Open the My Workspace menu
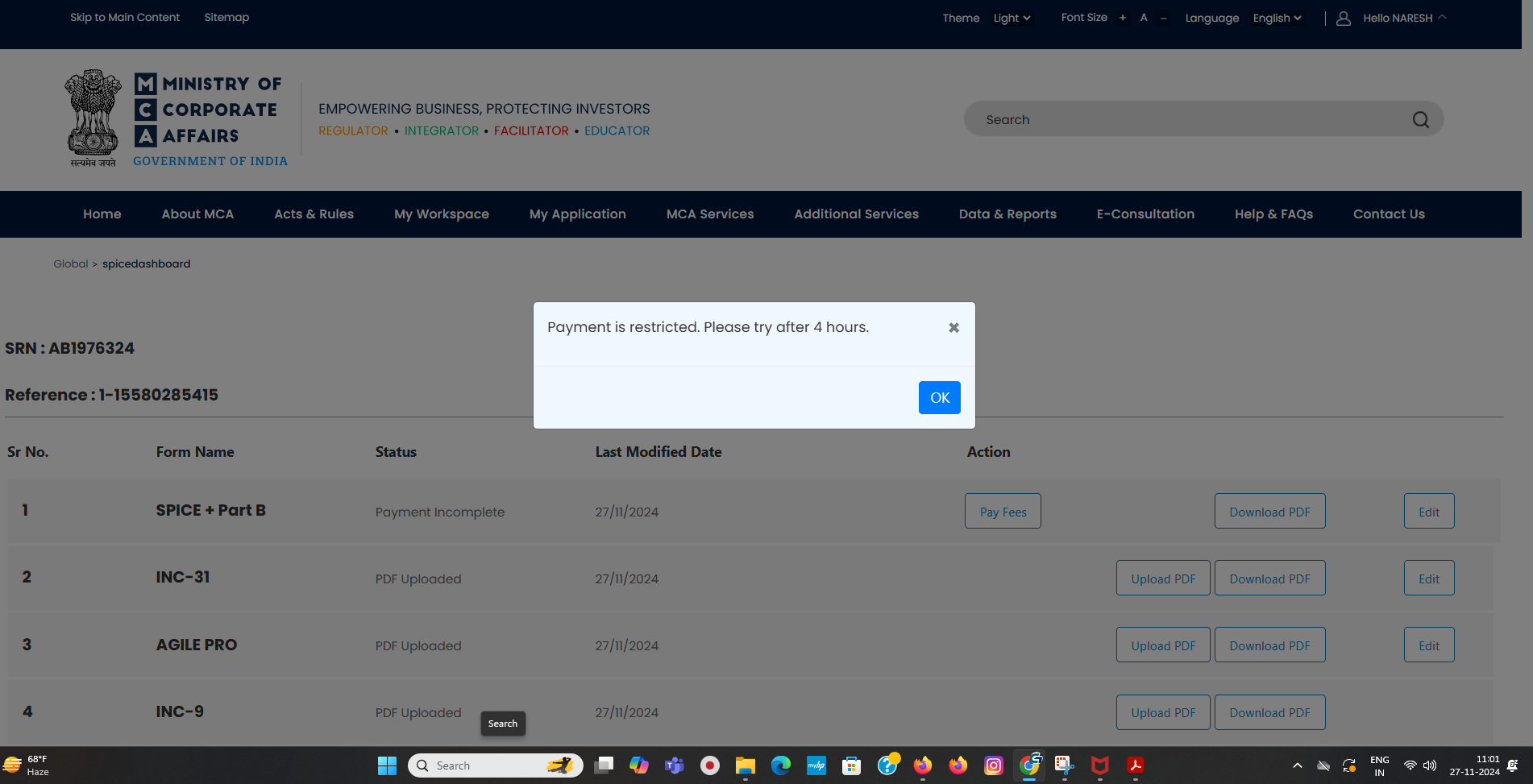This screenshot has width=1533, height=784. click(x=441, y=214)
